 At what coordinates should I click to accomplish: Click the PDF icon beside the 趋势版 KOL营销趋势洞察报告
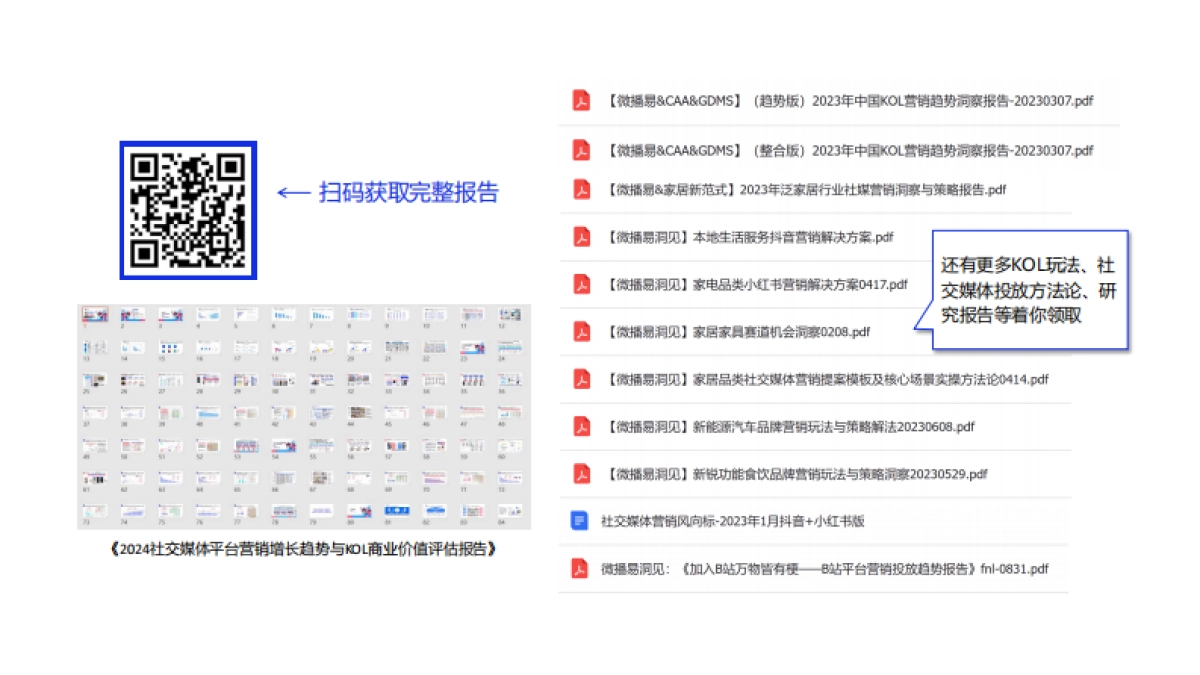[581, 100]
